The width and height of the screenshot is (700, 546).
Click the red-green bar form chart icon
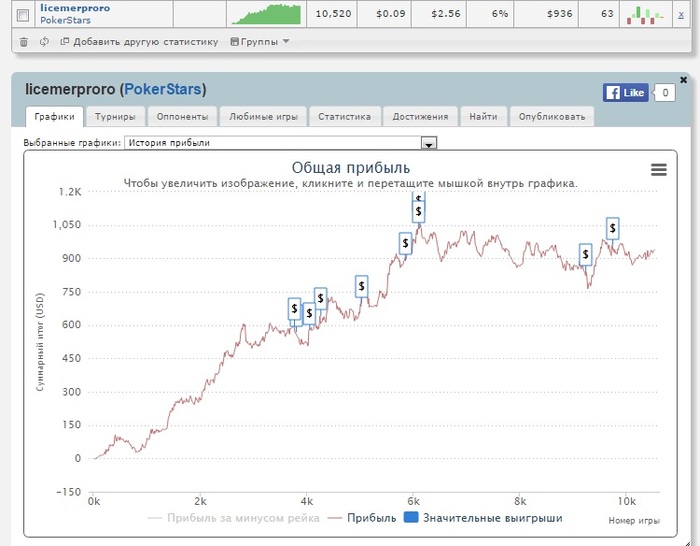pyautogui.click(x=645, y=15)
